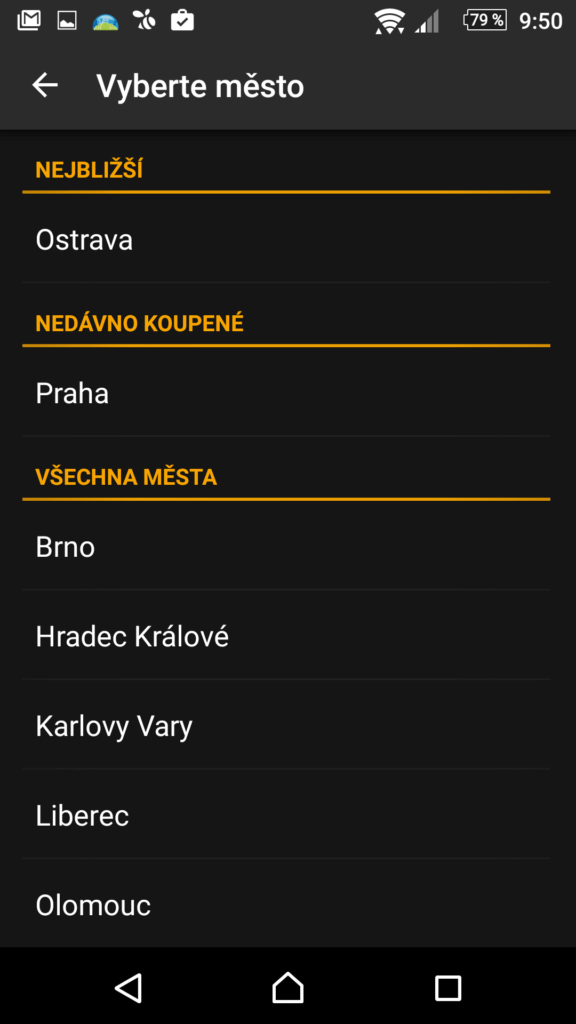Tap the battery 79% indicator

click(x=485, y=21)
